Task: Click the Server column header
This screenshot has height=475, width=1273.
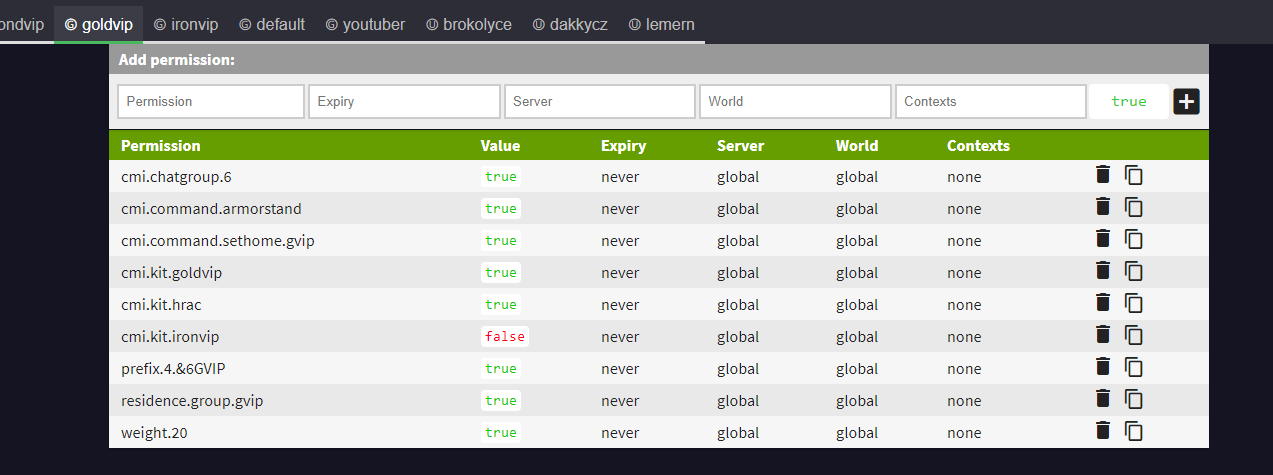Action: point(740,145)
